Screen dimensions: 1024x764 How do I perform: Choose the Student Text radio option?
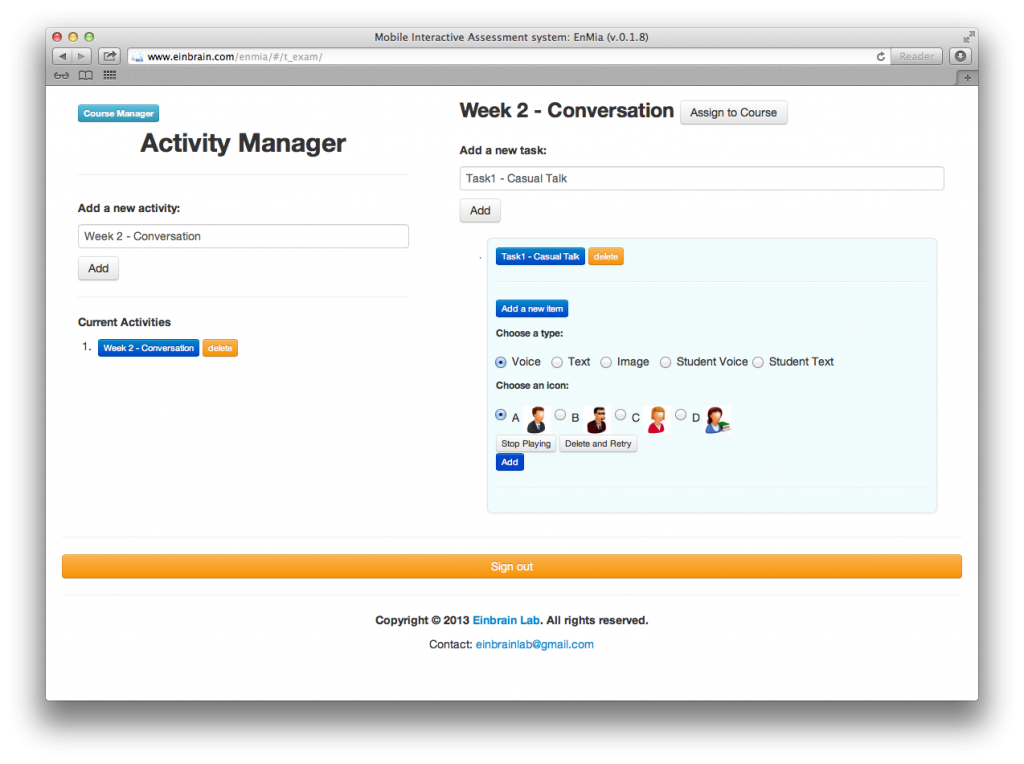[x=758, y=362]
